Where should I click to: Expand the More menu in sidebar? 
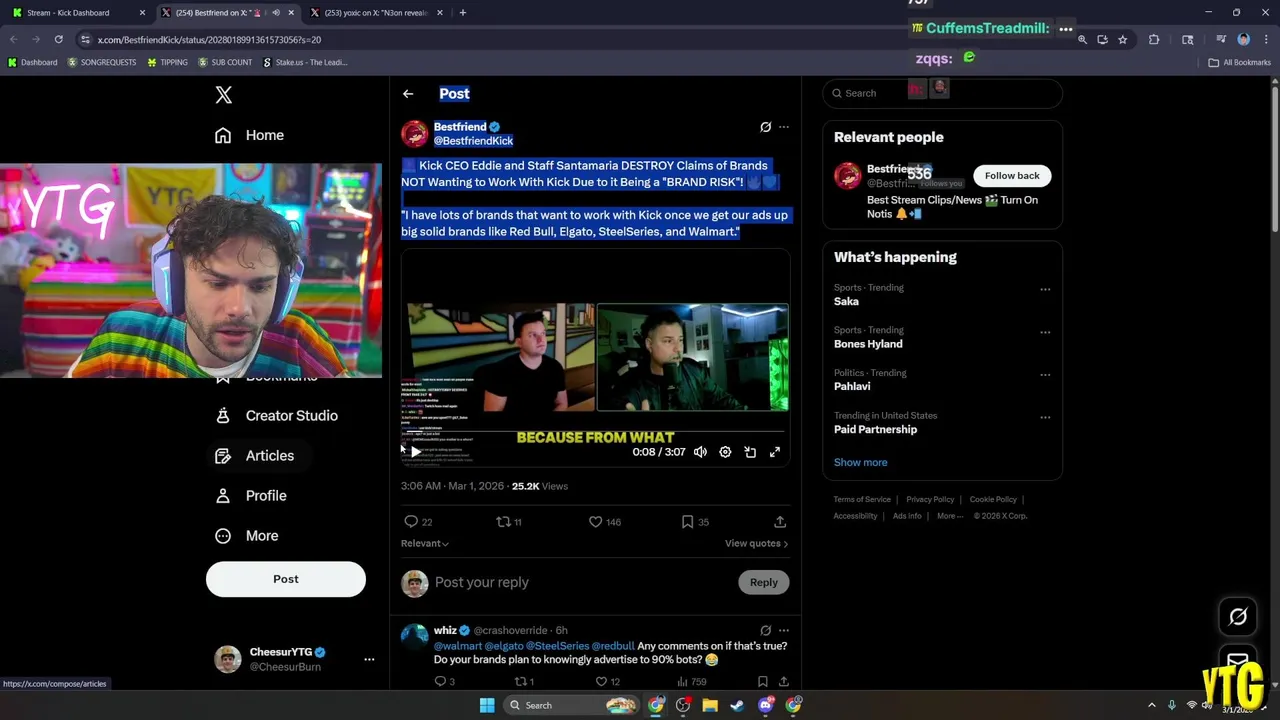(x=246, y=535)
